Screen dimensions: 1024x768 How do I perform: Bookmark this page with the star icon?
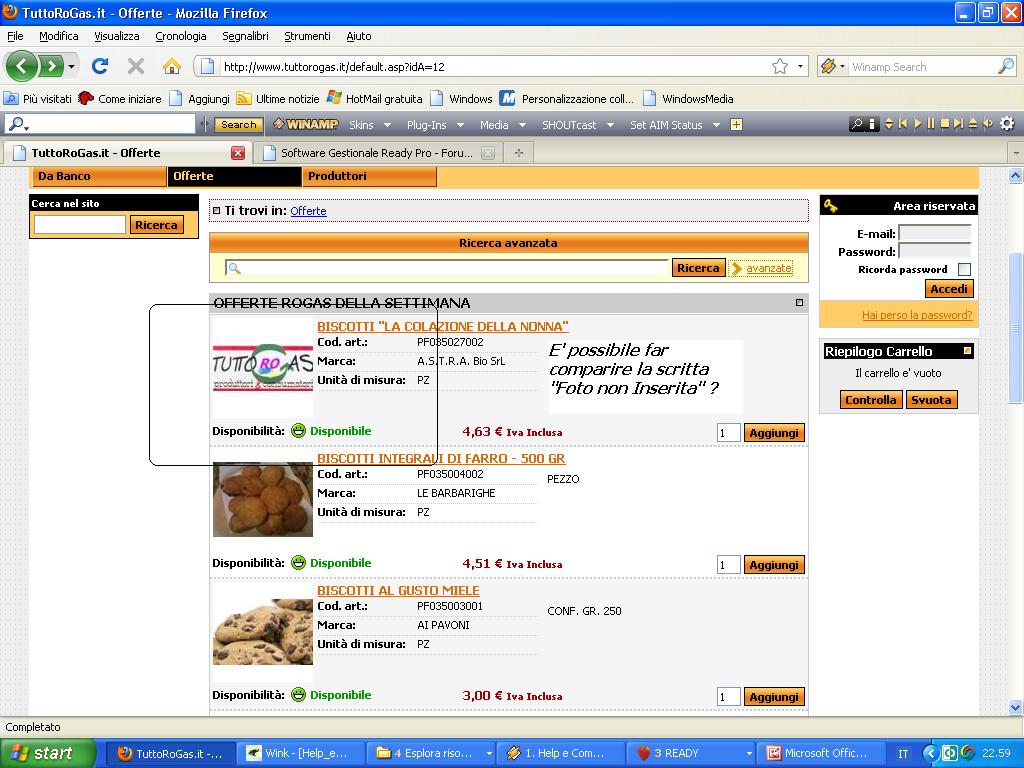[779, 66]
